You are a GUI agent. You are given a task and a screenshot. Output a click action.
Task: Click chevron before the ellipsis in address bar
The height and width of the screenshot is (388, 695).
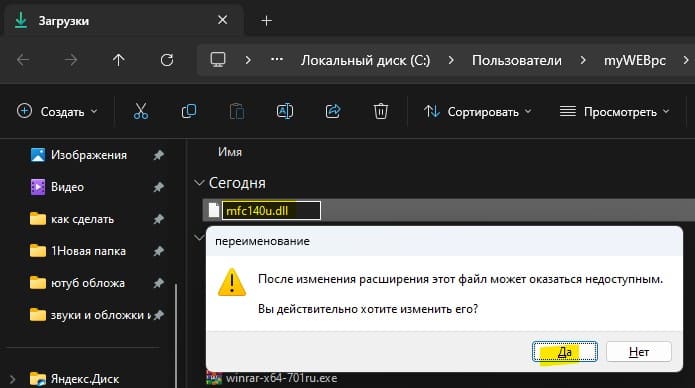(248, 60)
